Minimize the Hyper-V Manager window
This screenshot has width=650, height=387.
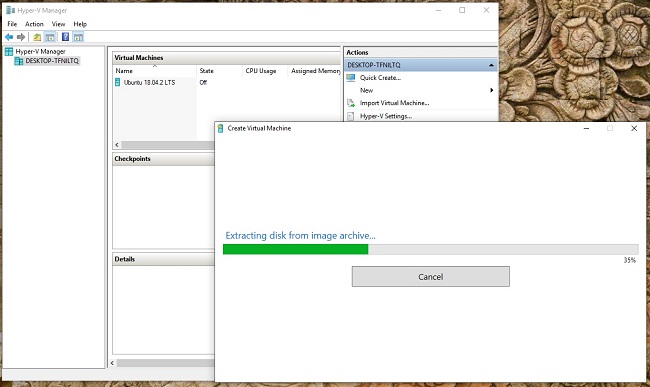(439, 10)
